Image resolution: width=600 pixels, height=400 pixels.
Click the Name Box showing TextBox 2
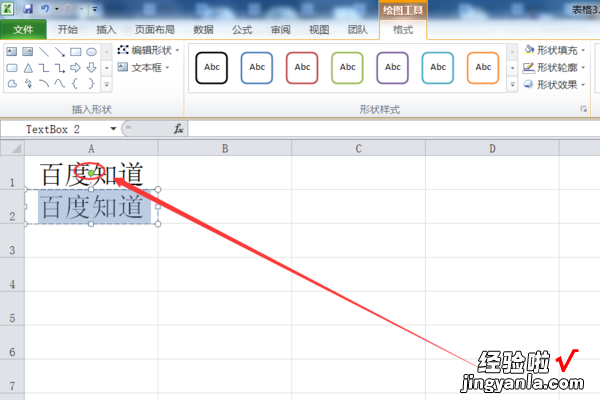point(55,129)
